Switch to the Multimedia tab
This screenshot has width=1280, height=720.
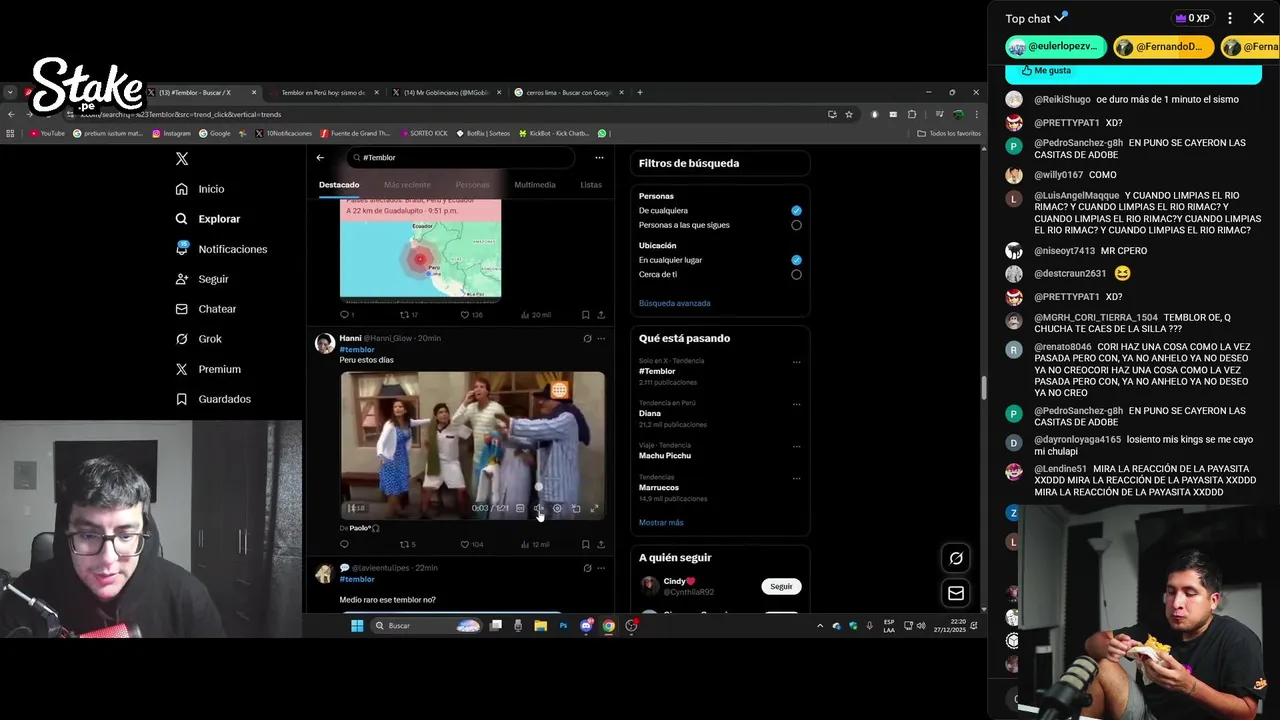pos(535,185)
